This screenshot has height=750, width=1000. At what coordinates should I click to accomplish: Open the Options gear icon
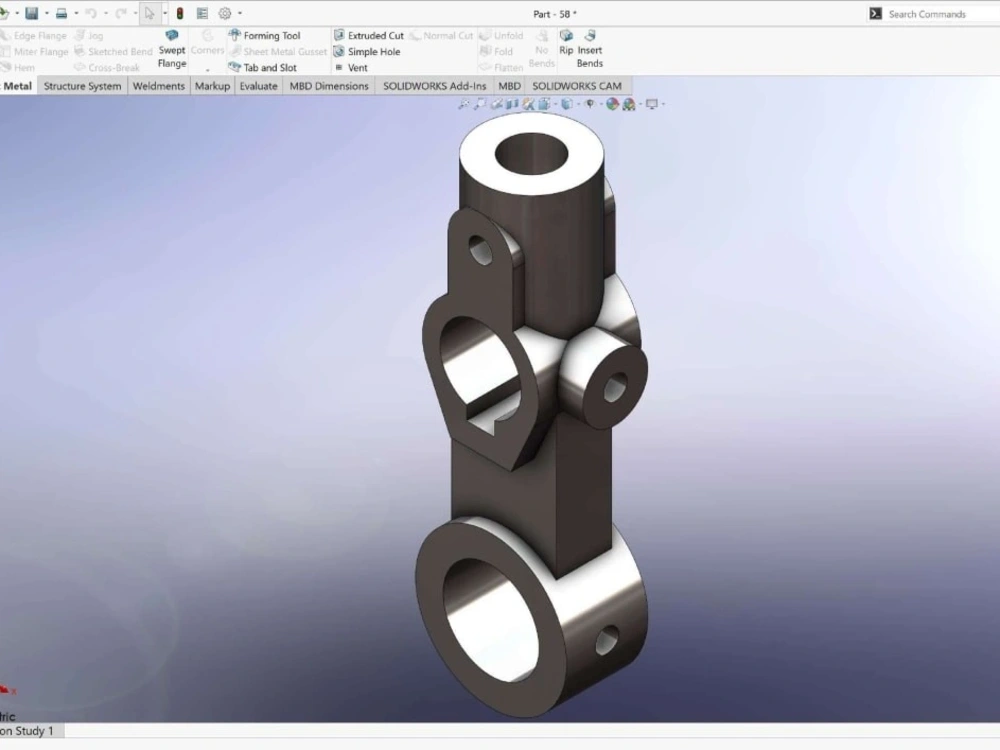point(224,13)
